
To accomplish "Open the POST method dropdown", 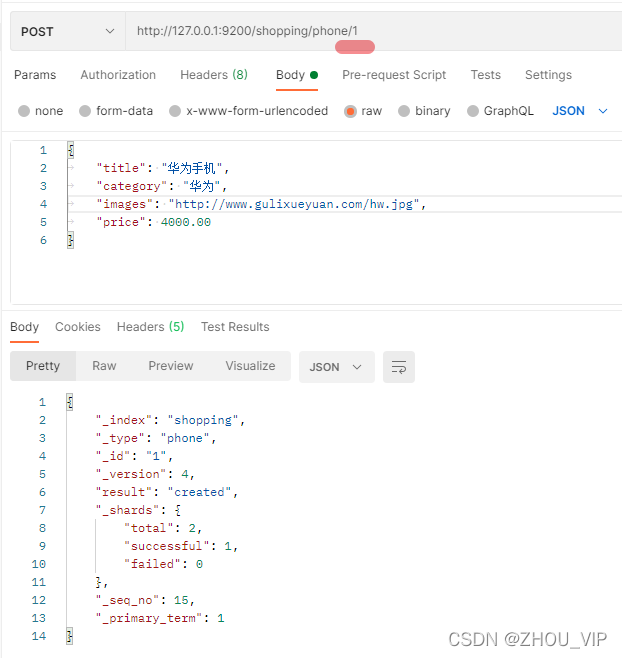I will [68, 31].
